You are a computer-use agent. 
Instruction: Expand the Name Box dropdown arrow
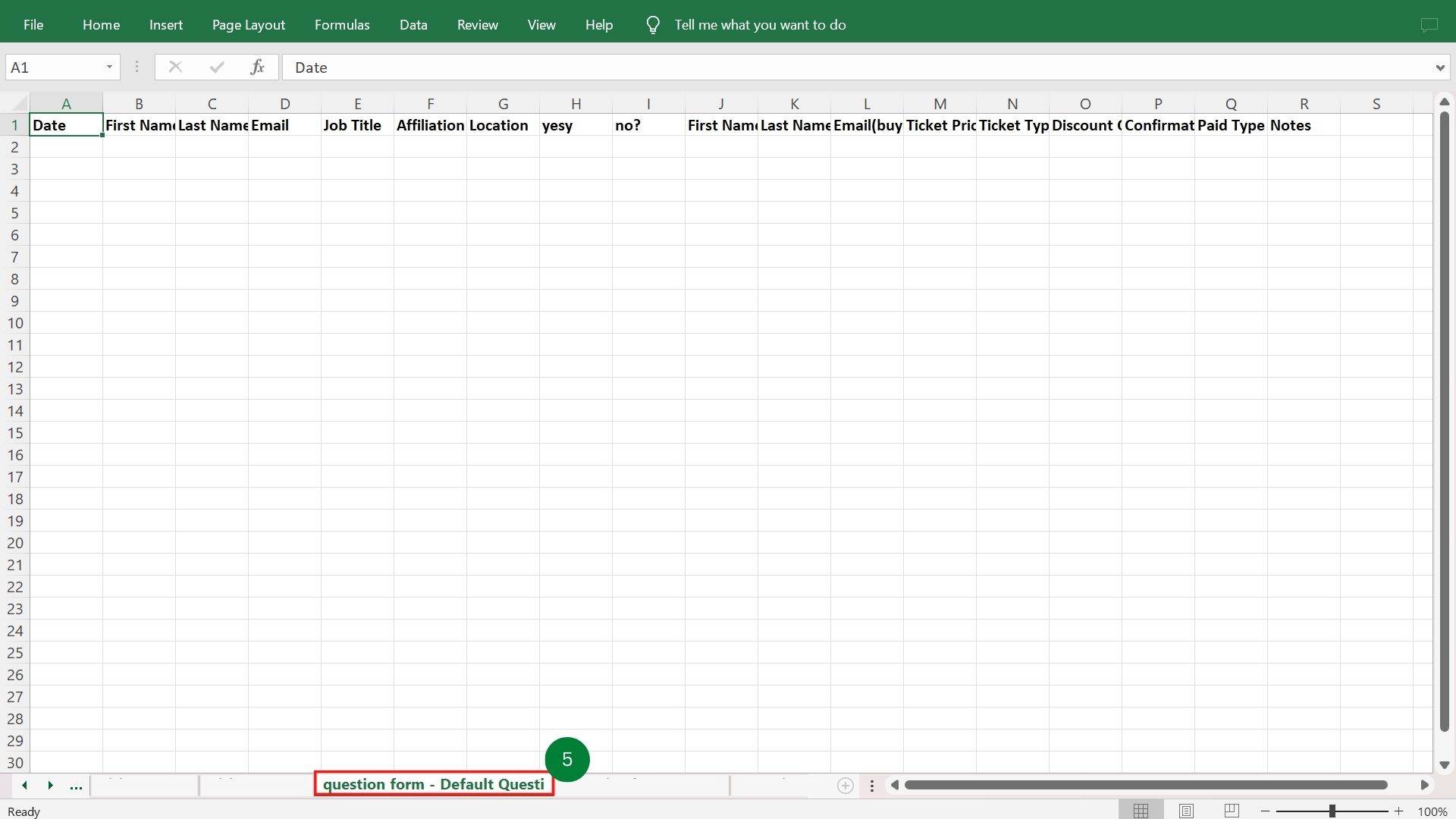[109, 67]
